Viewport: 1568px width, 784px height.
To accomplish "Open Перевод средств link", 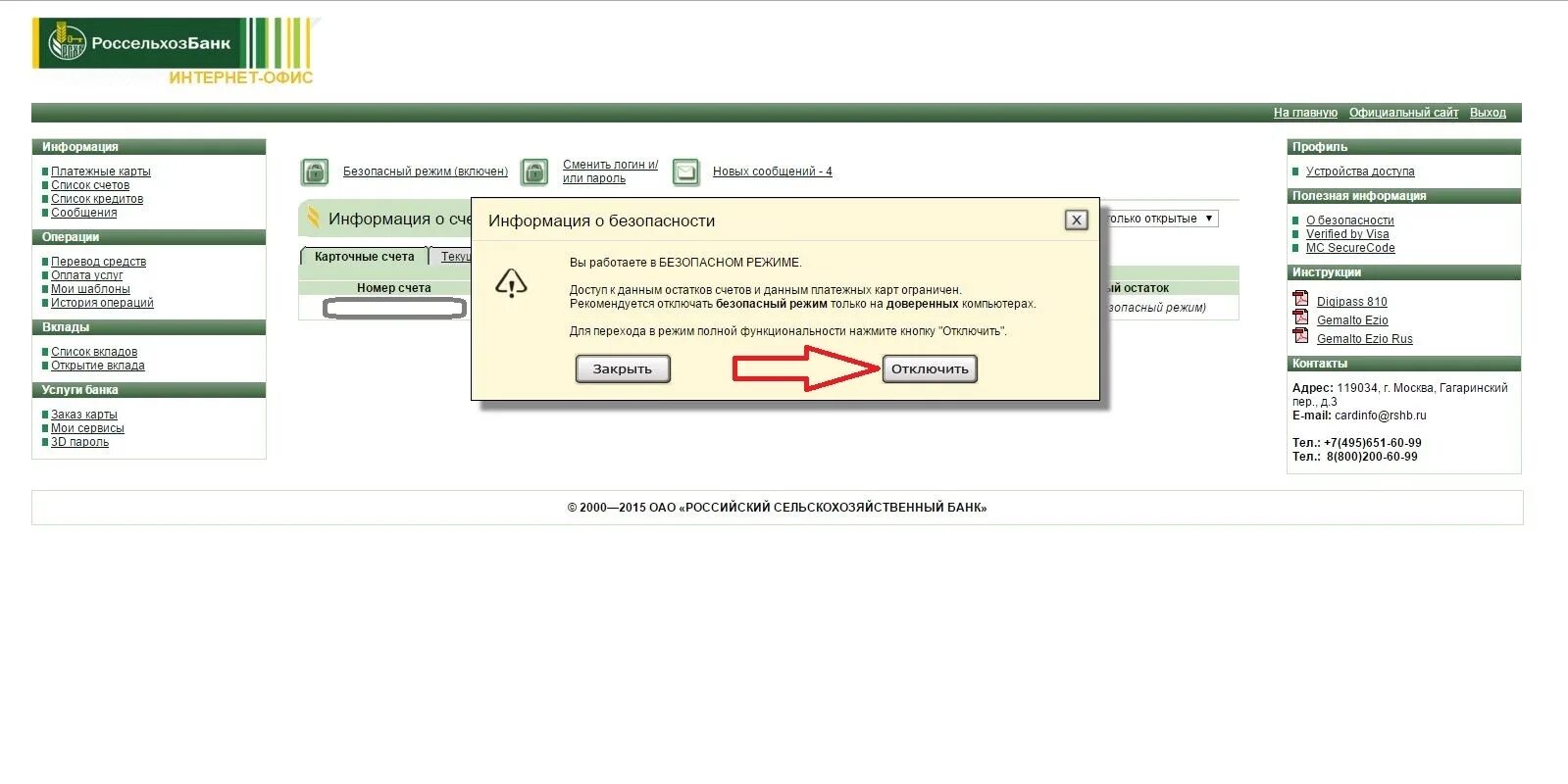I will point(98,262).
